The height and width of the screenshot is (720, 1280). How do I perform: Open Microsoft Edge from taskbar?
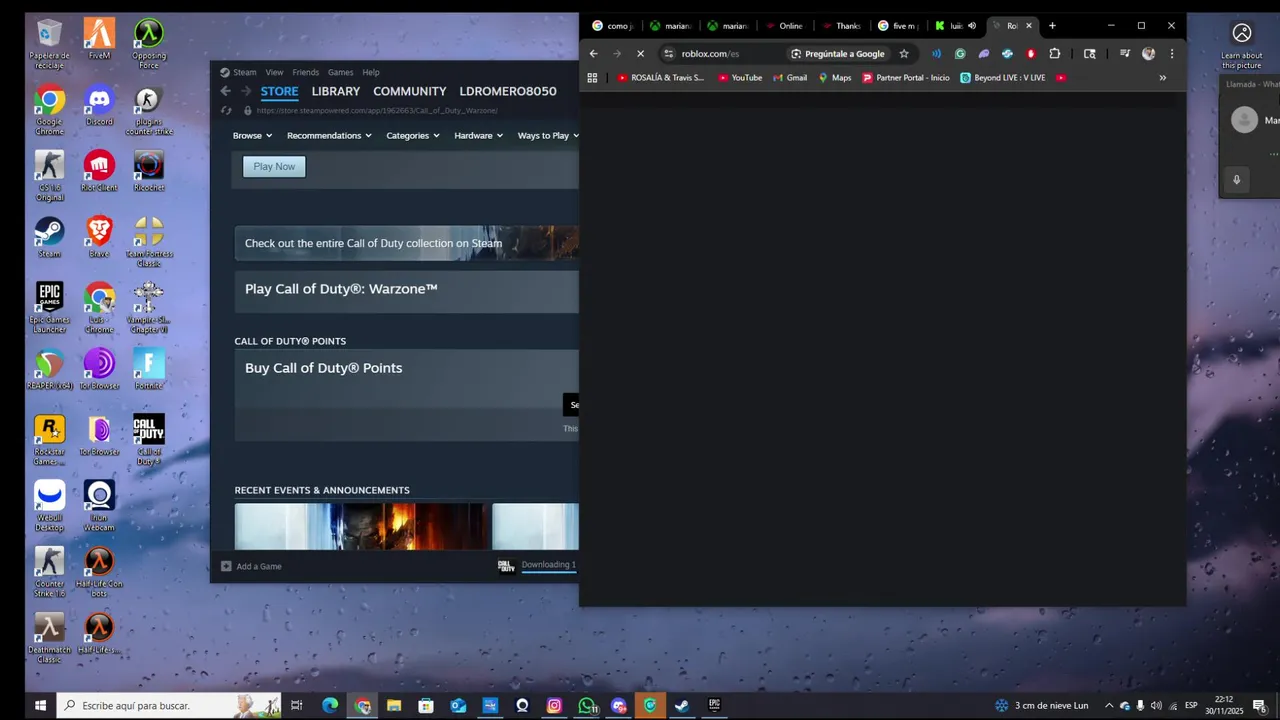(x=330, y=706)
